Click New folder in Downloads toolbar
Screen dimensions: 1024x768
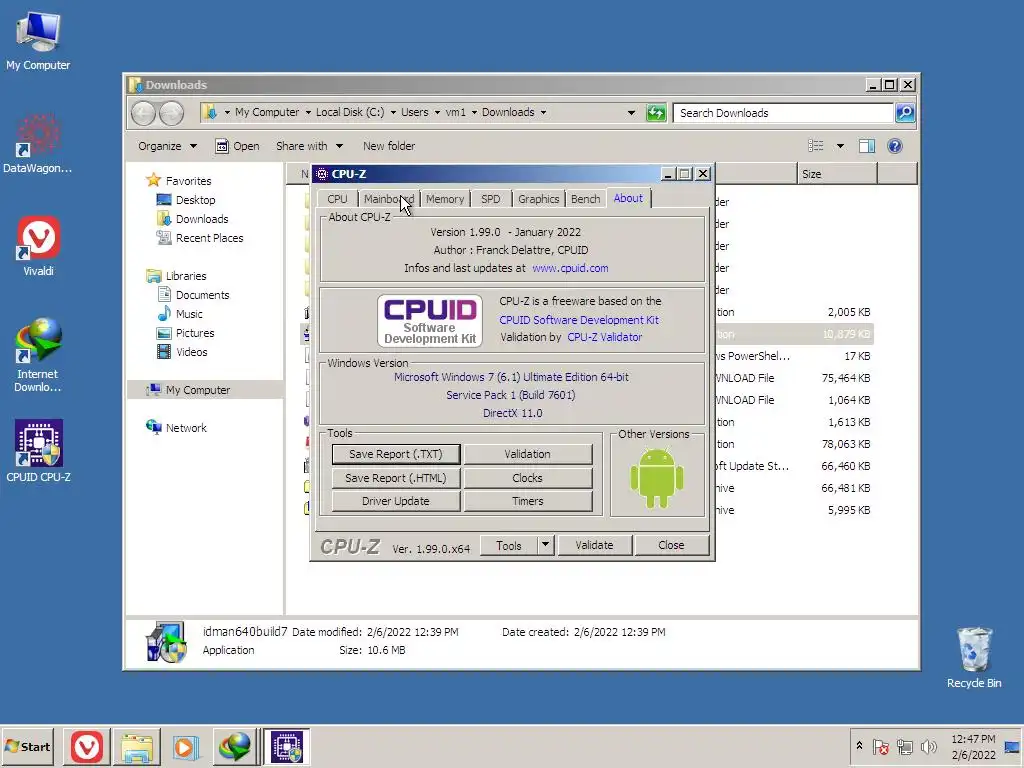tap(389, 146)
